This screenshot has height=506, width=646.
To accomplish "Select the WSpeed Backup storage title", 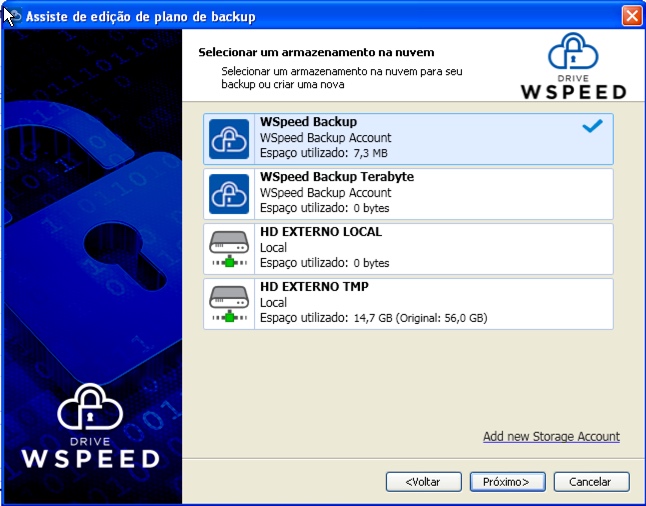I will 308,122.
